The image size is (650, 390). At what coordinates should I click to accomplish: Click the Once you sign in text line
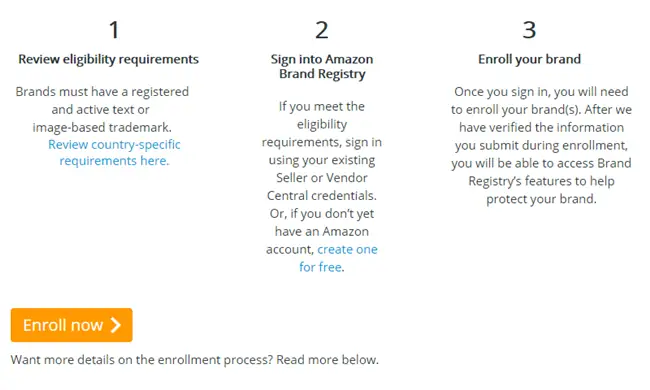[x=541, y=92]
